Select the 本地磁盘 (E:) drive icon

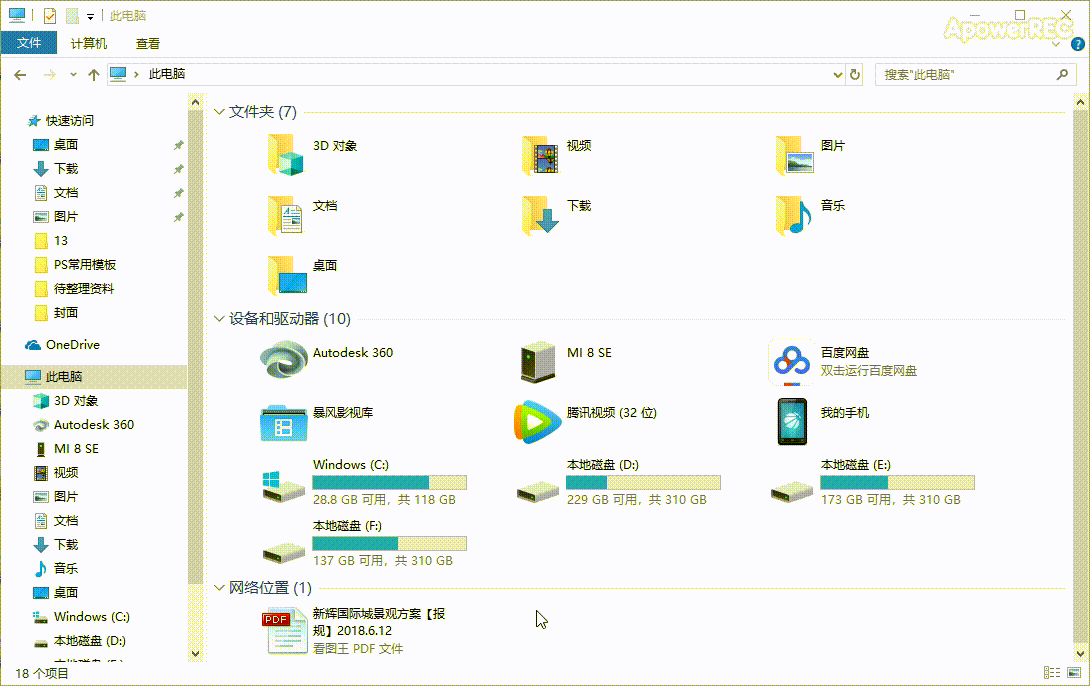coord(792,491)
